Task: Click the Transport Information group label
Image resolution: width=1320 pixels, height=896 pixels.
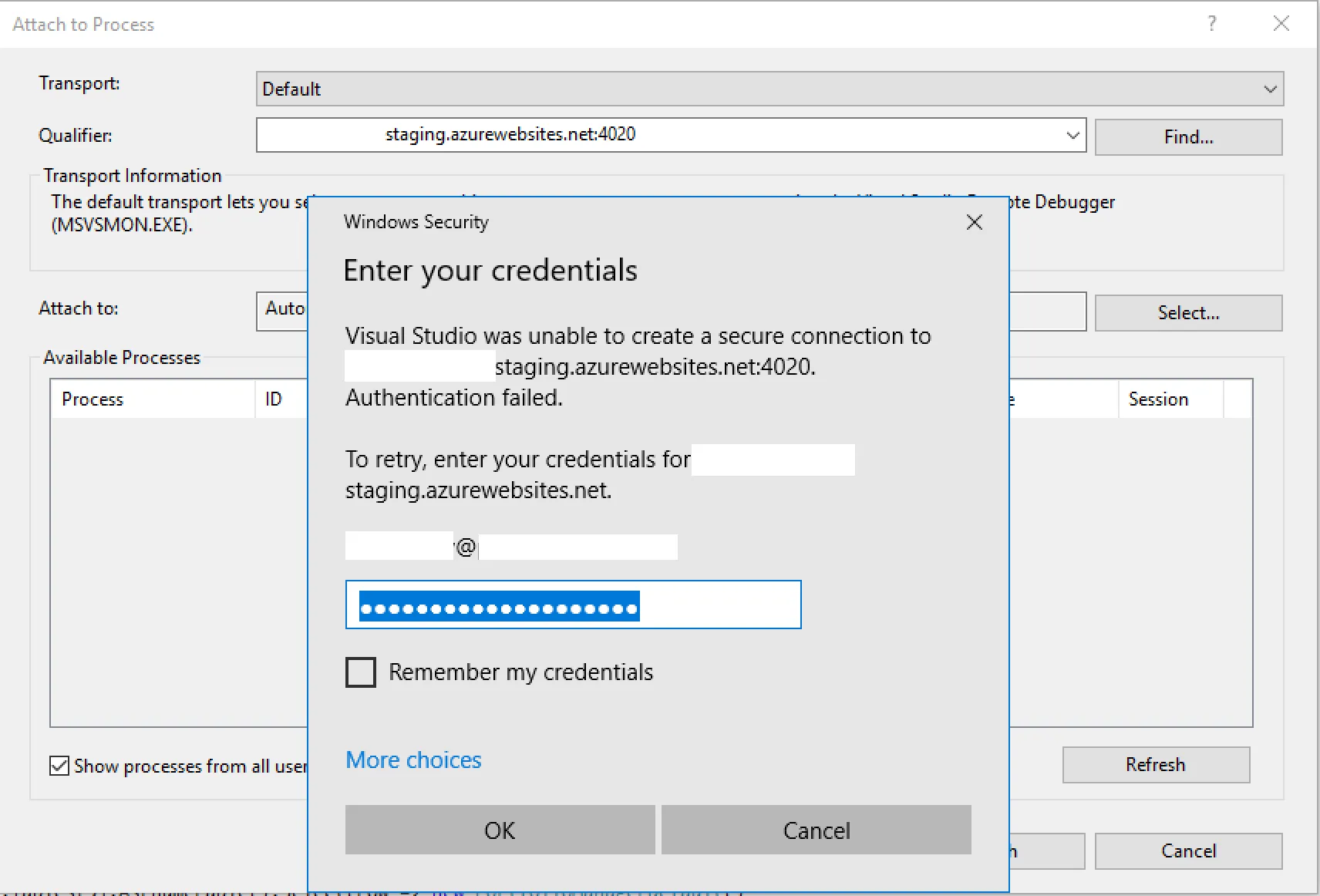Action: coord(133,176)
